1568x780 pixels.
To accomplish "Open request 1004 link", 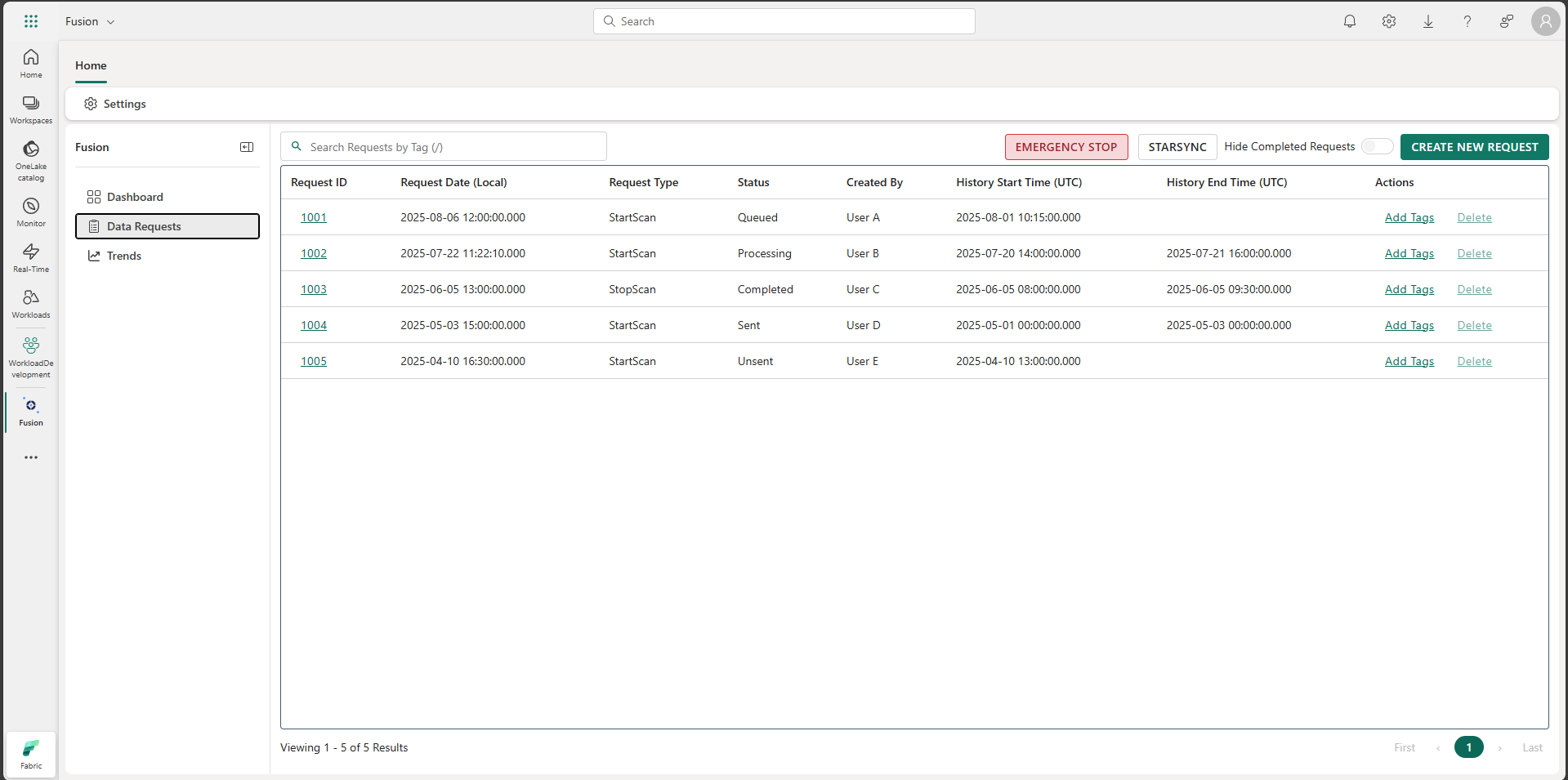I will click(314, 325).
